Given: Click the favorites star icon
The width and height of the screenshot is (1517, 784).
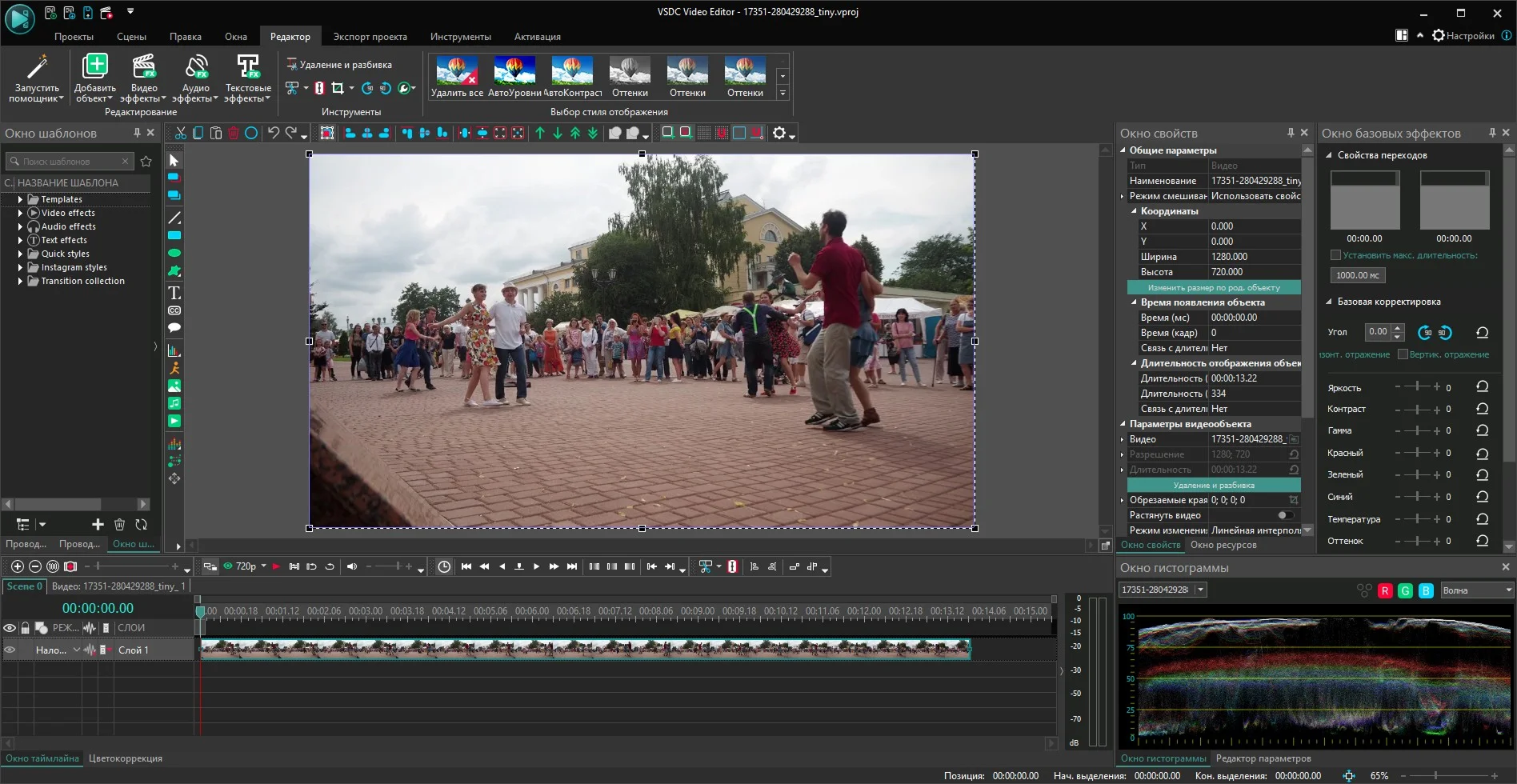Looking at the screenshot, I should (146, 161).
